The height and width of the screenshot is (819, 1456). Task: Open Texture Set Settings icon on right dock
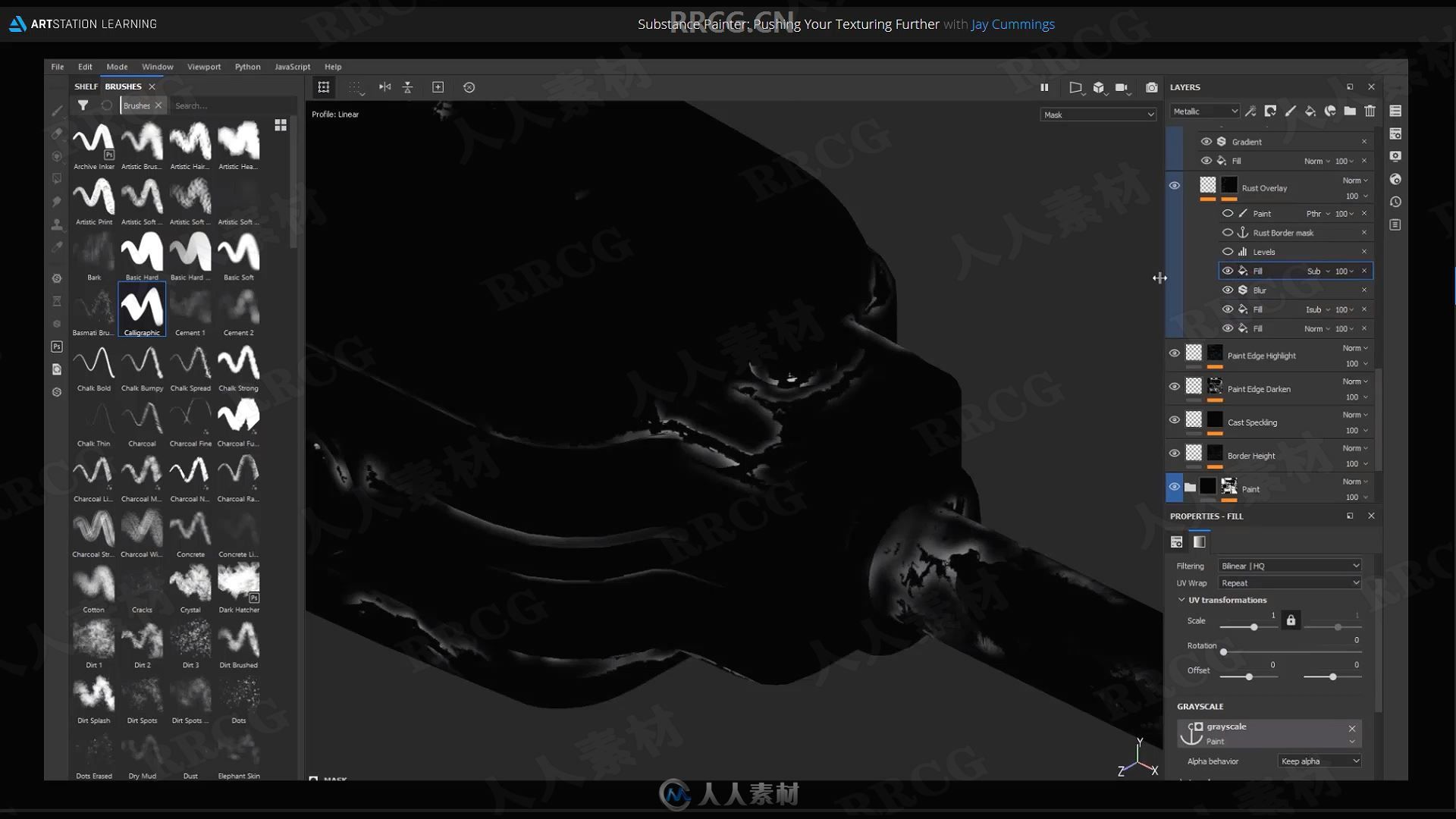click(x=1395, y=133)
